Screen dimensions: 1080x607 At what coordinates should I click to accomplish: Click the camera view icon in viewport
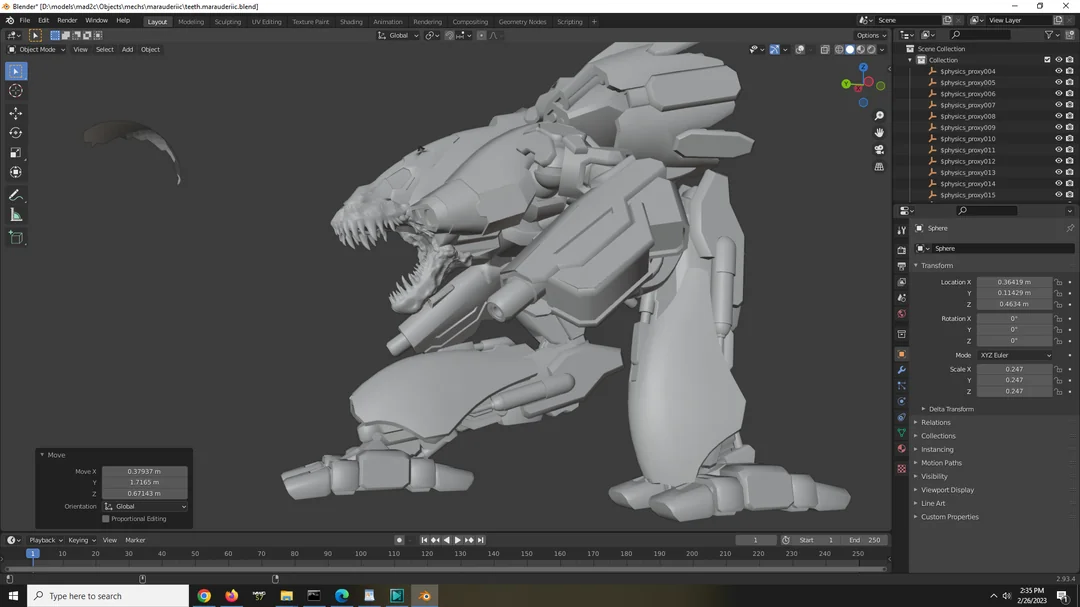[x=879, y=150]
